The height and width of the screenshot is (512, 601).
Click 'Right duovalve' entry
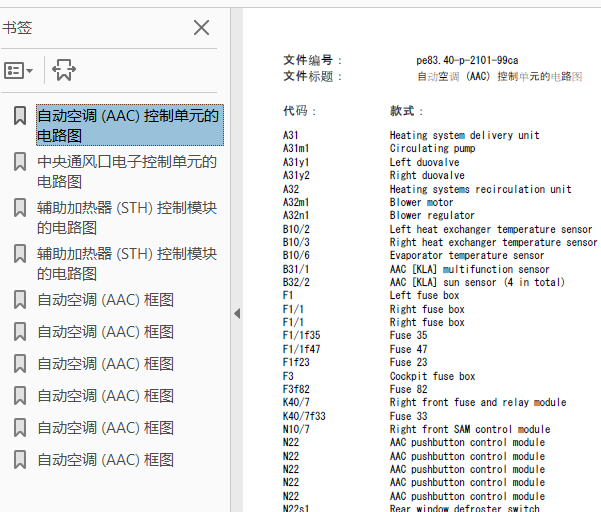(x=427, y=175)
